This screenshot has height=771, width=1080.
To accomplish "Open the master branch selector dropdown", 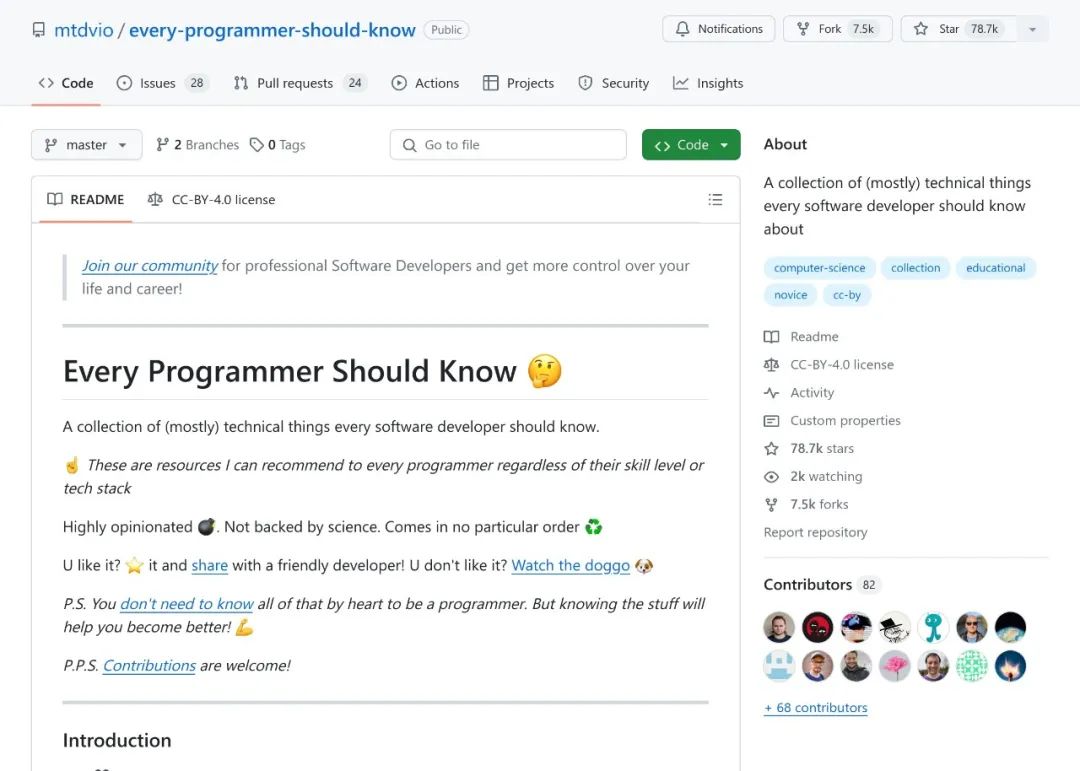I will point(86,145).
